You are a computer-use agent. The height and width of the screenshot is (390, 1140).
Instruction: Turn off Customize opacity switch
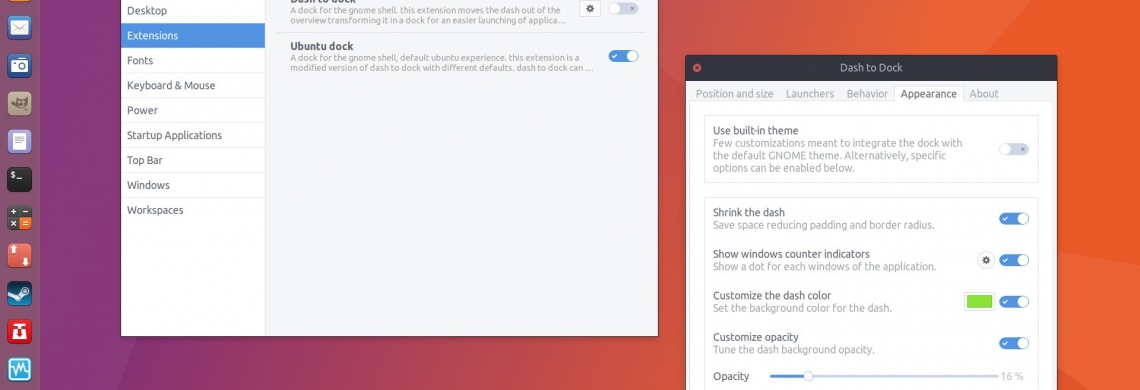(x=1013, y=343)
